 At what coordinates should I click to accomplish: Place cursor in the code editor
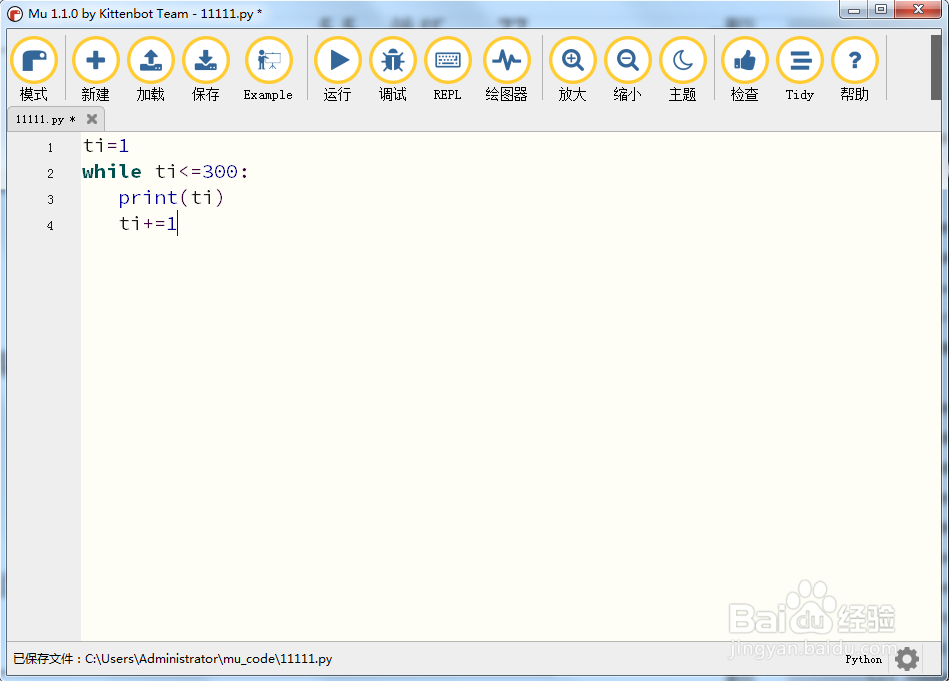click(x=300, y=300)
